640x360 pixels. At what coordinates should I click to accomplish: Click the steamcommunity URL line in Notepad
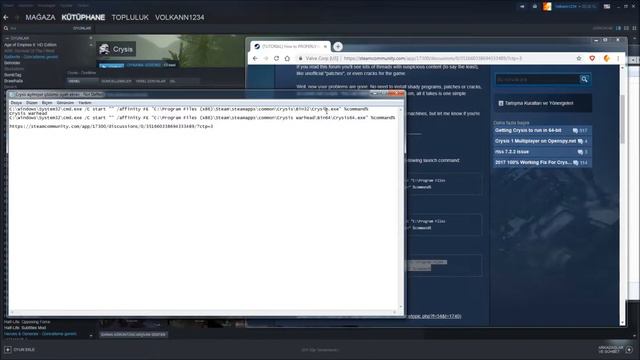[111, 127]
